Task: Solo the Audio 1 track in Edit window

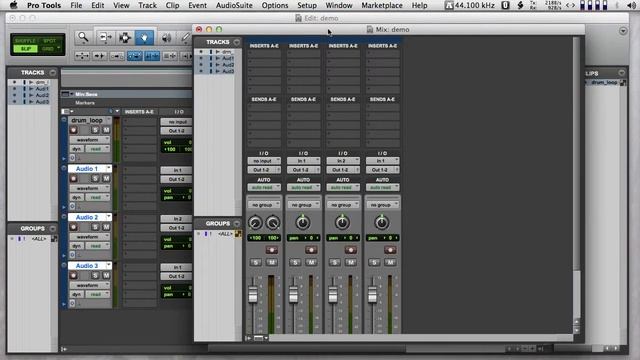Action: tap(95, 178)
